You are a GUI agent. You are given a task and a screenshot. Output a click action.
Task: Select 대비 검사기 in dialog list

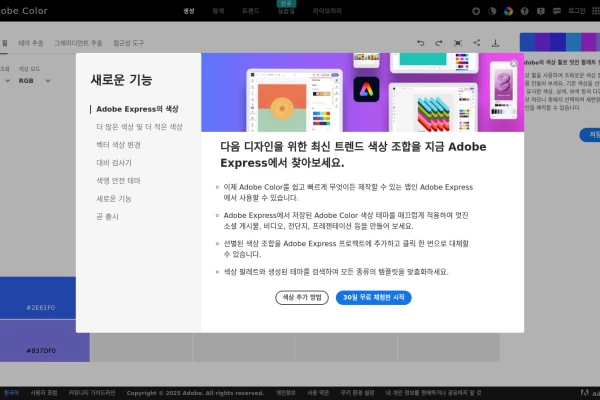(x=114, y=163)
